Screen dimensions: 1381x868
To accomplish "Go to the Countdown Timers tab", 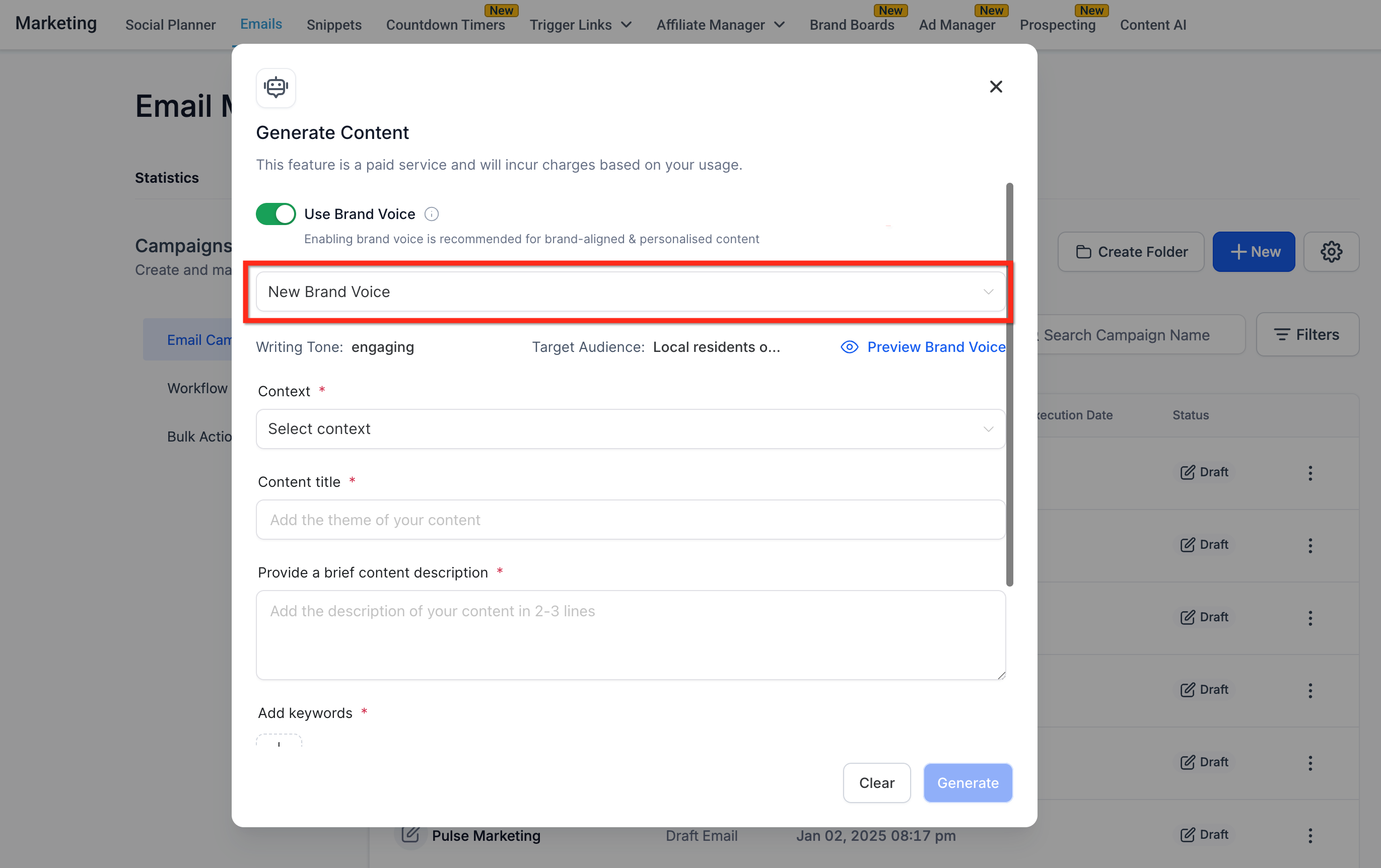I will point(445,25).
